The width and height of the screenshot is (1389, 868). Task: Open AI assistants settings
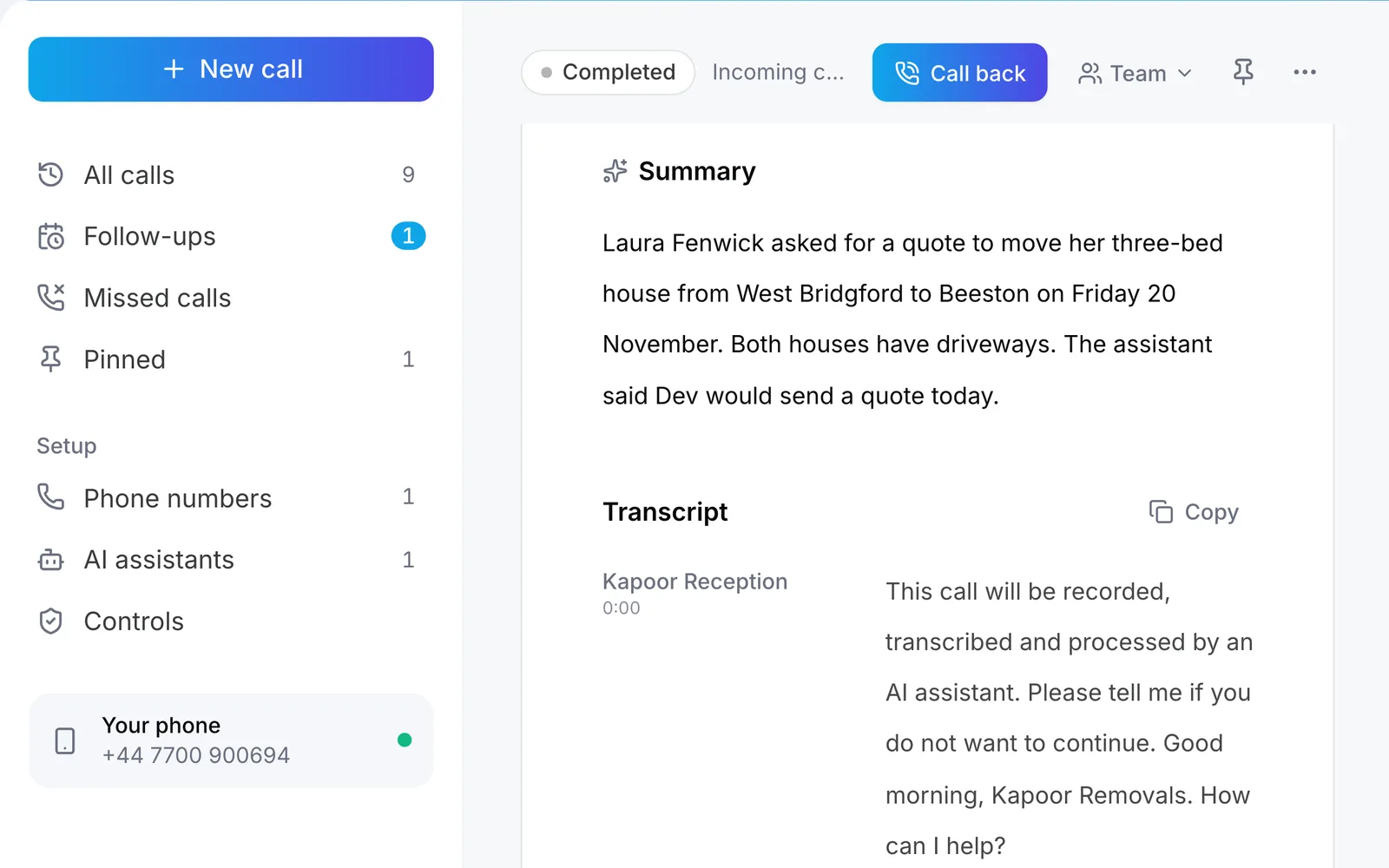[x=231, y=560]
